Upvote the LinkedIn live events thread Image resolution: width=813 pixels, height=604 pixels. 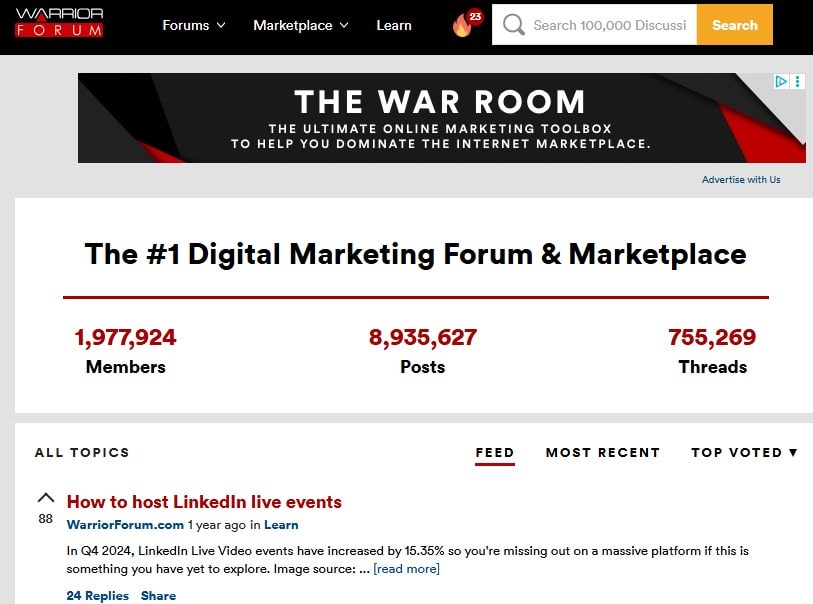point(45,497)
